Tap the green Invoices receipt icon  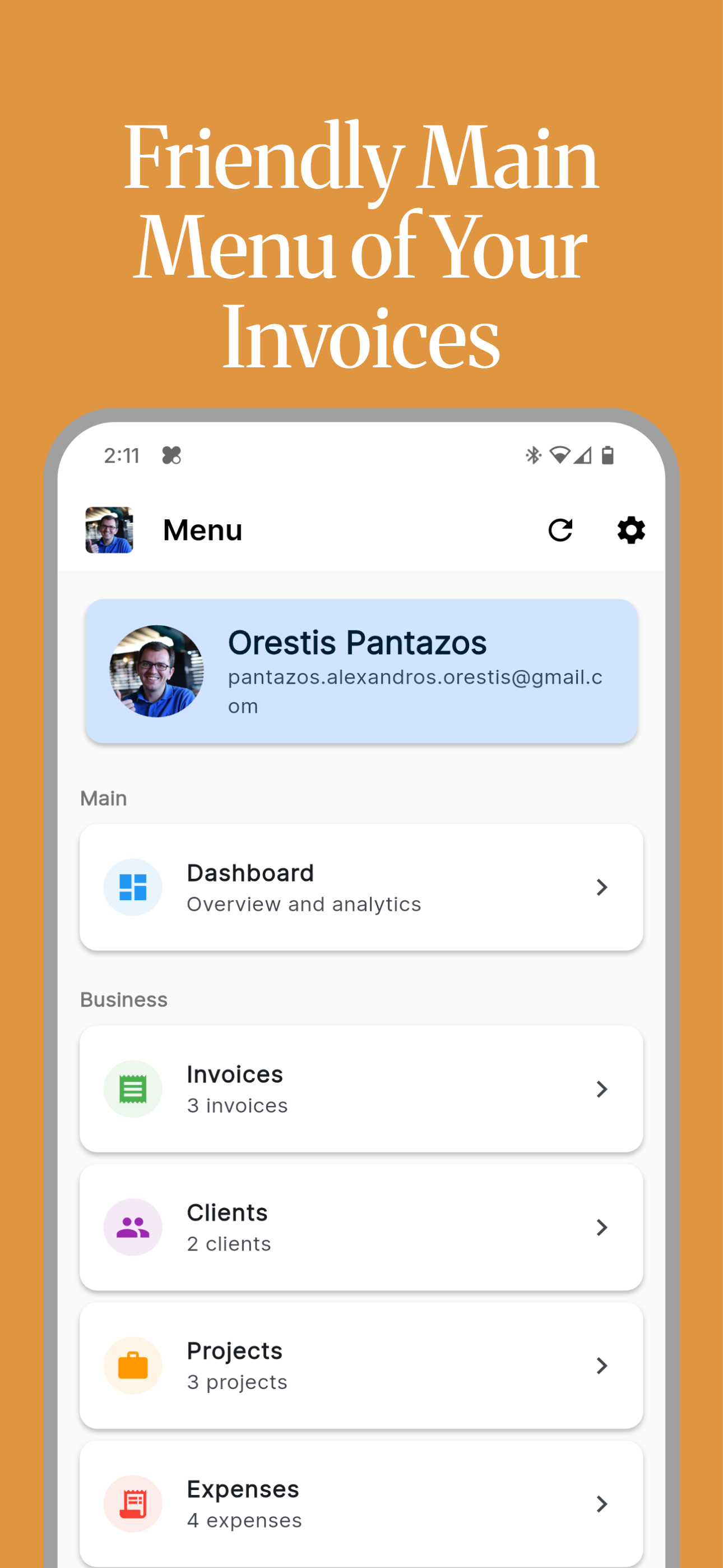(133, 1089)
